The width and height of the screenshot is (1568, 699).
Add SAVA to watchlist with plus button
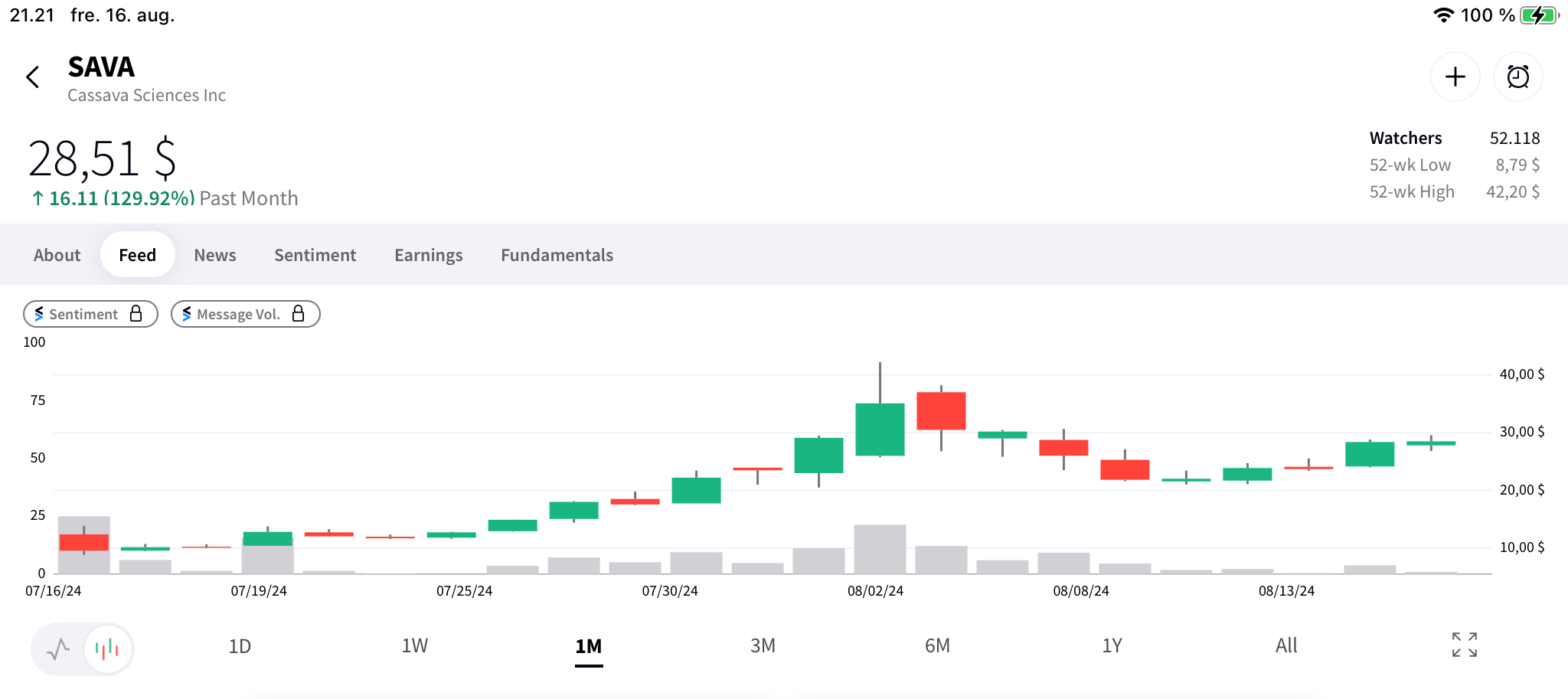pos(1455,77)
